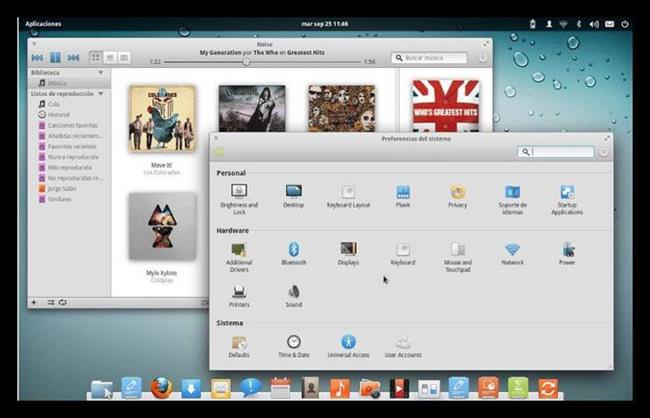Toggle shuffle in Noise bottom bar
The width and height of the screenshot is (650, 418).
[x=51, y=302]
